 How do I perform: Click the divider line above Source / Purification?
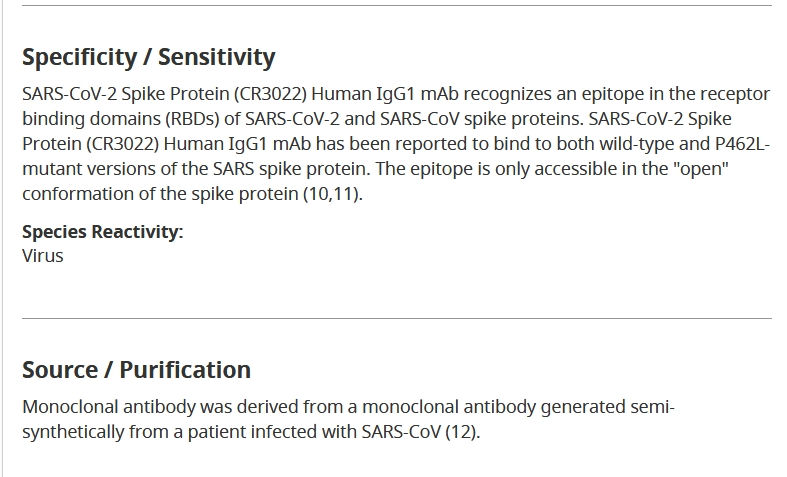click(x=397, y=318)
